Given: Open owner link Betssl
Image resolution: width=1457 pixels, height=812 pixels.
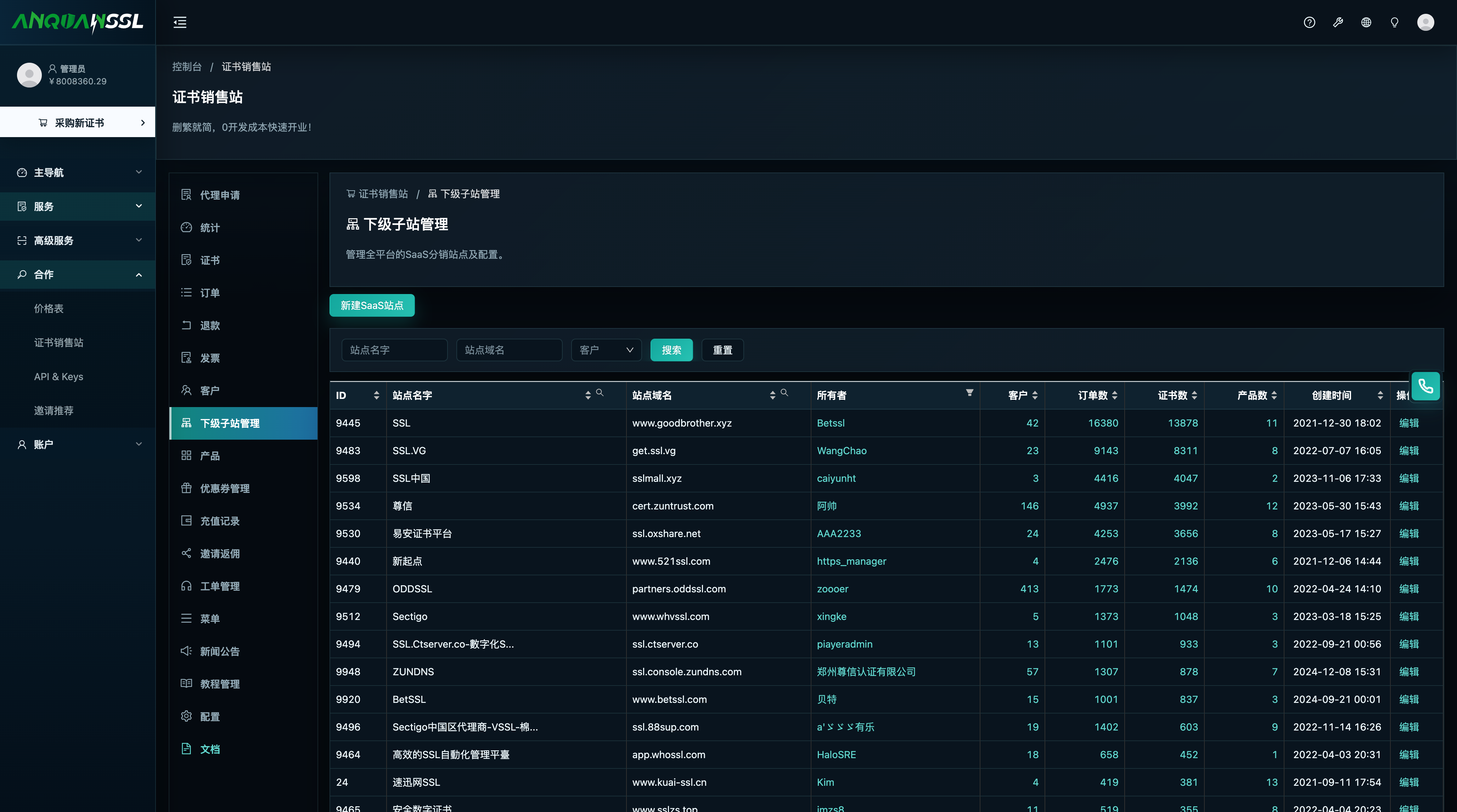Looking at the screenshot, I should click(830, 423).
